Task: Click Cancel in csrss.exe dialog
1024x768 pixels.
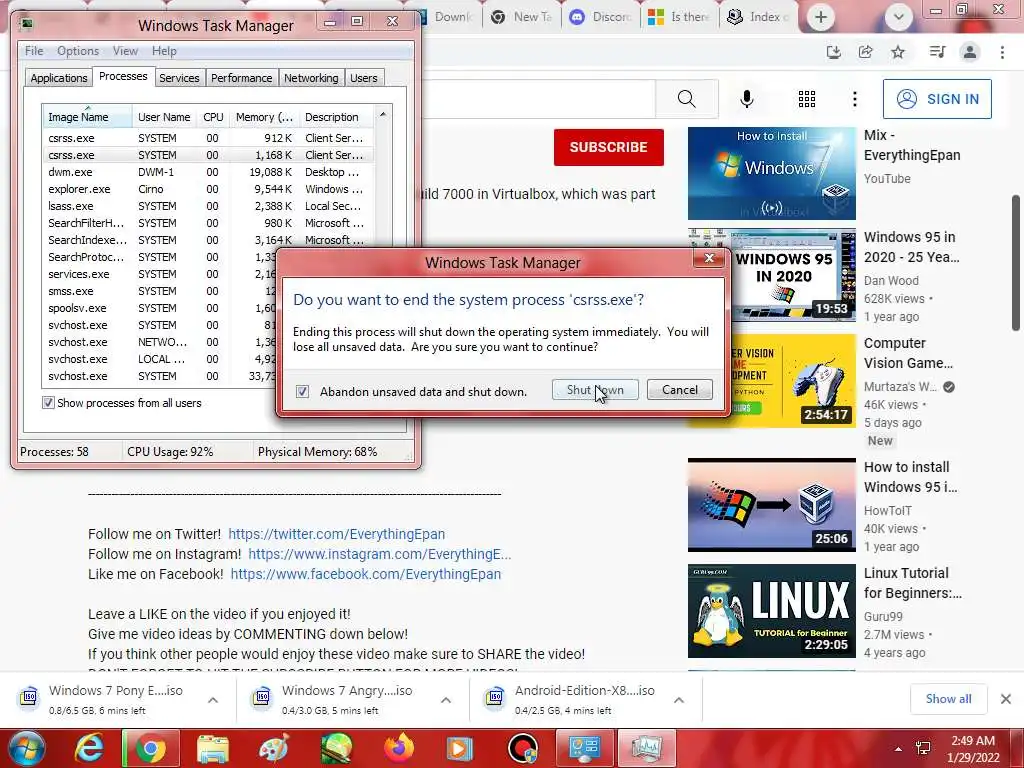Action: [680, 390]
